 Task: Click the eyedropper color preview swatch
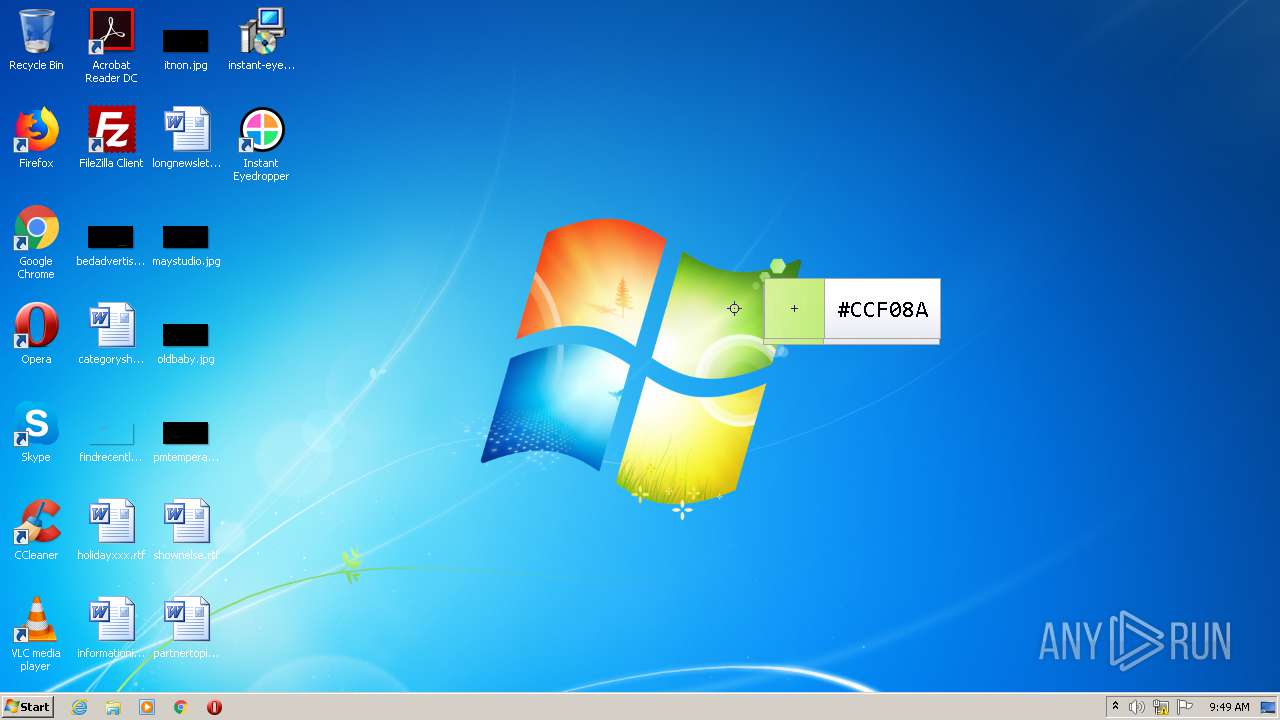(794, 309)
